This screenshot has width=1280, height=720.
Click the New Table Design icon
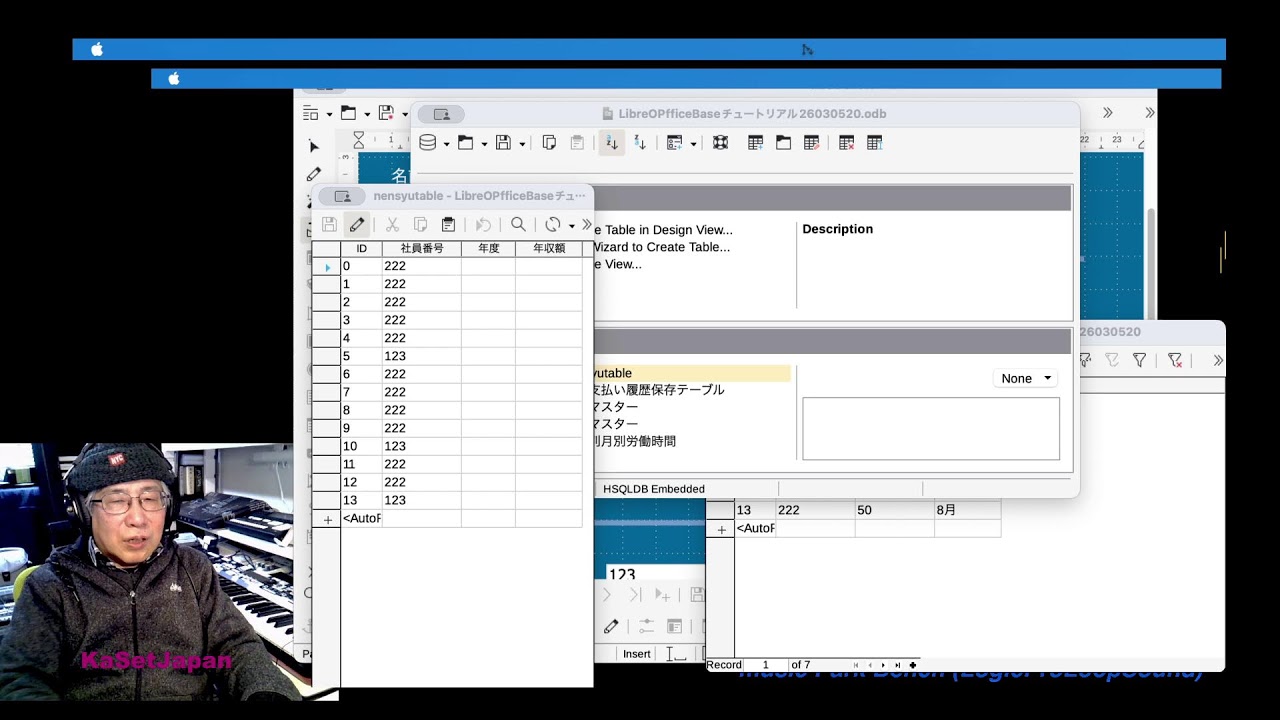[755, 143]
